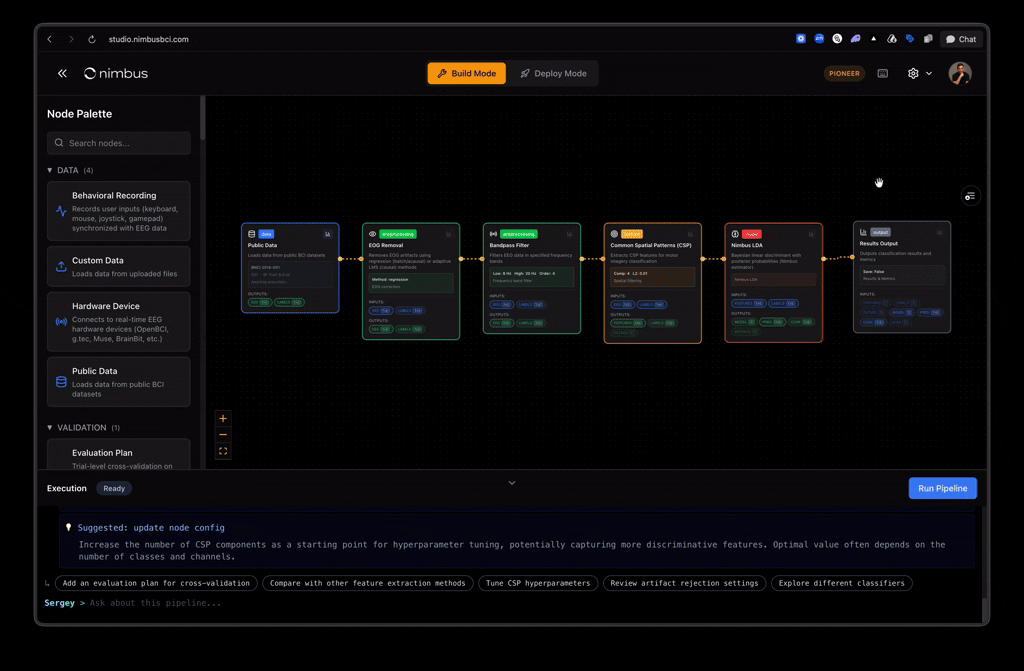Select Evaluation Plan palette node

(x=119, y=454)
